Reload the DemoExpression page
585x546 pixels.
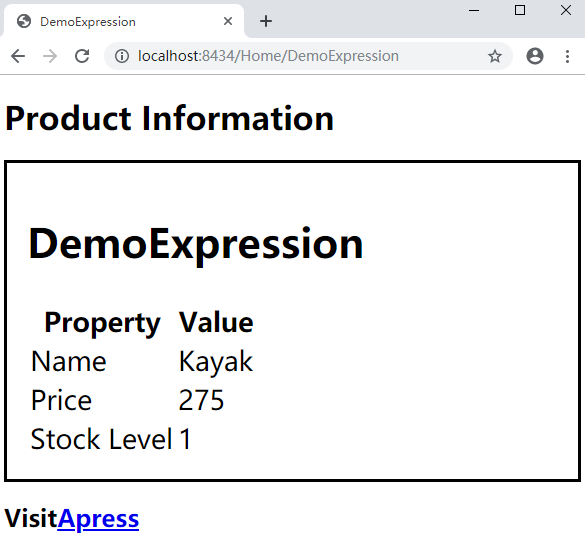pyautogui.click(x=82, y=56)
